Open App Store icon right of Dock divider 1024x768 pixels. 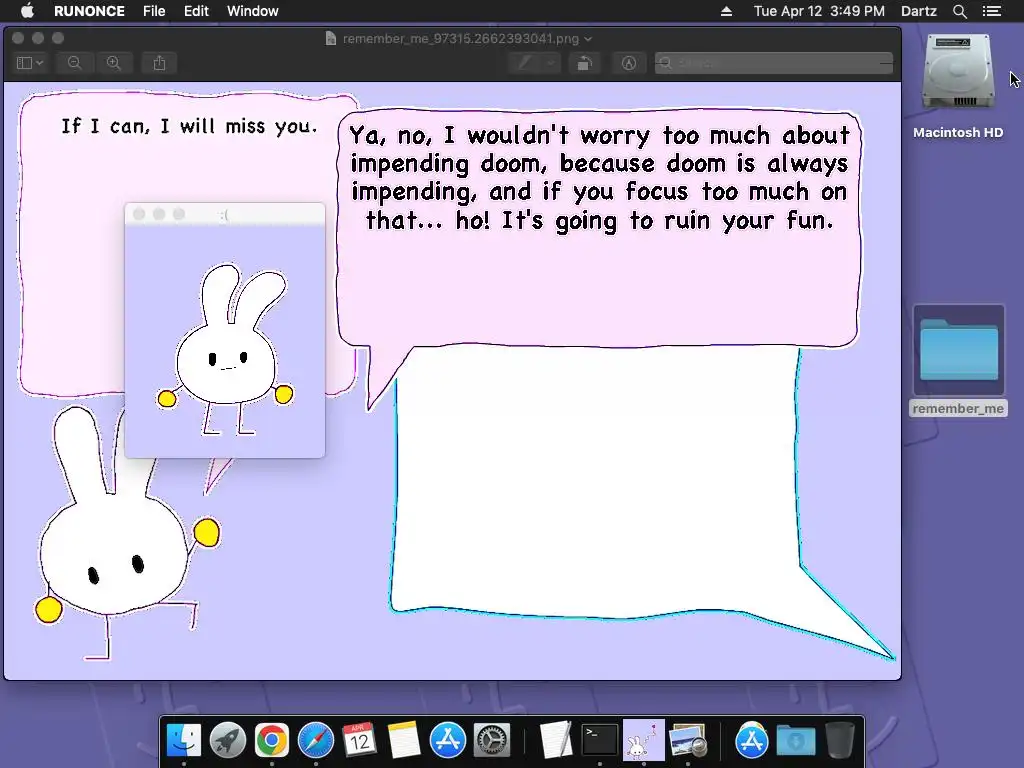coord(752,741)
